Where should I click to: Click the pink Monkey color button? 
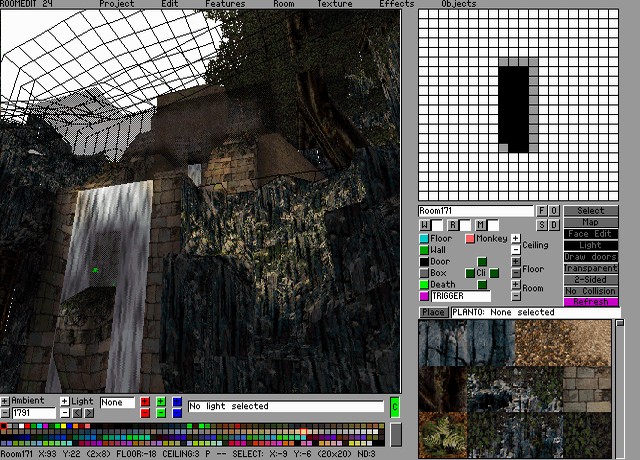(x=470, y=239)
